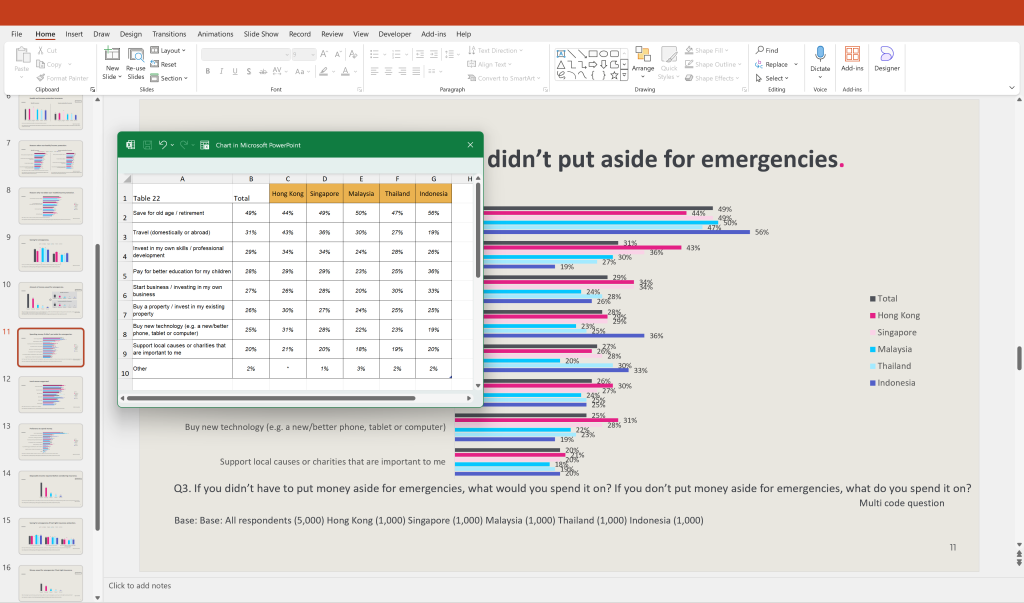Image resolution: width=1024 pixels, height=603 pixels.
Task: Open the font size combo box
Action: (304, 54)
